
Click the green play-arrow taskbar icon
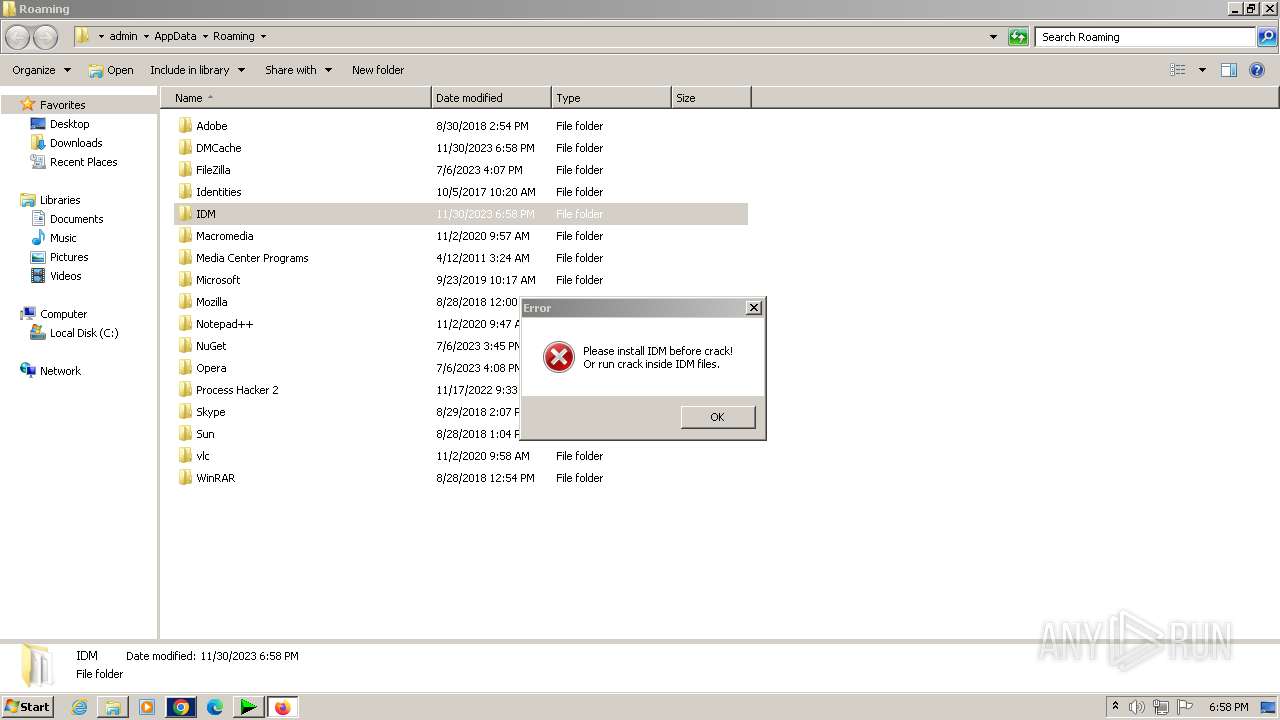(x=248, y=707)
